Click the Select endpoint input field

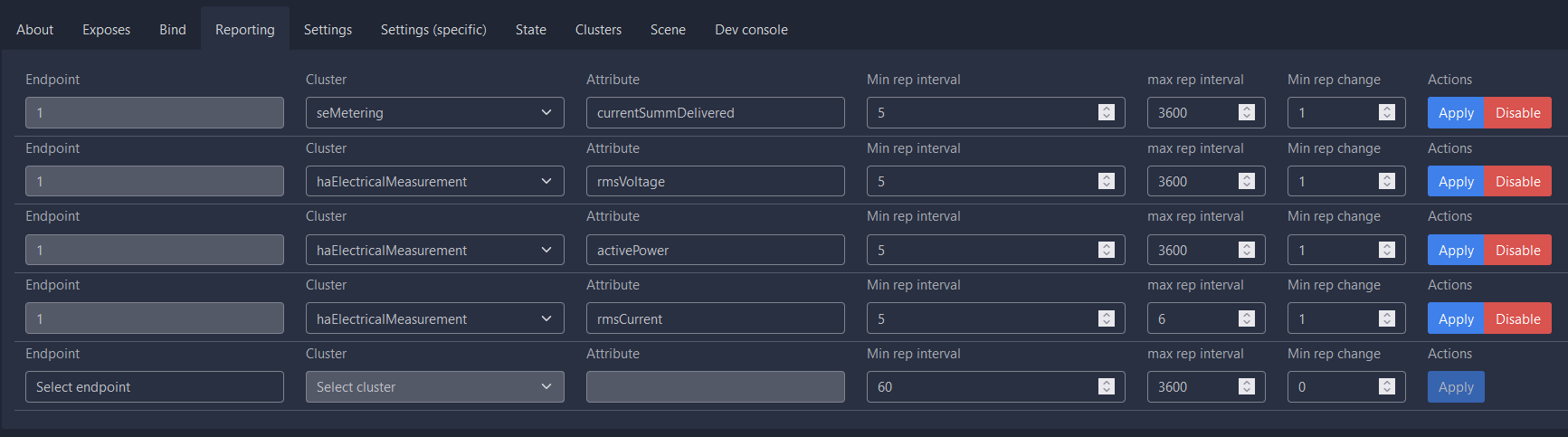pyautogui.click(x=155, y=386)
